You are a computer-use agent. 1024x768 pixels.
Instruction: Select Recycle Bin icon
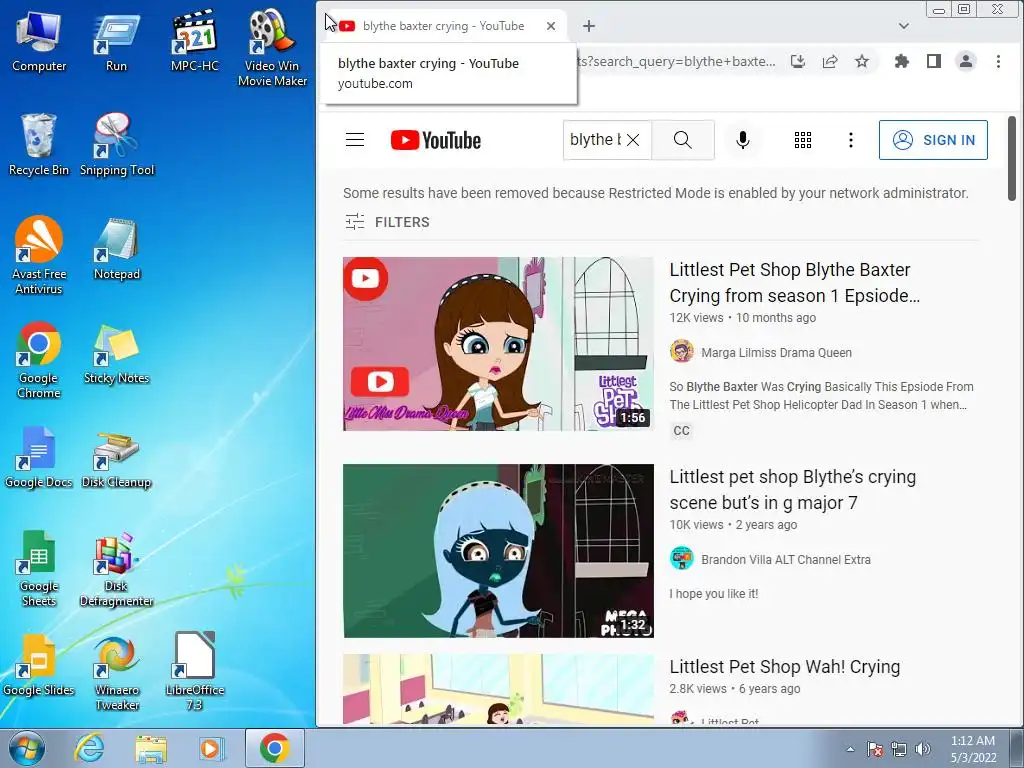click(x=39, y=145)
